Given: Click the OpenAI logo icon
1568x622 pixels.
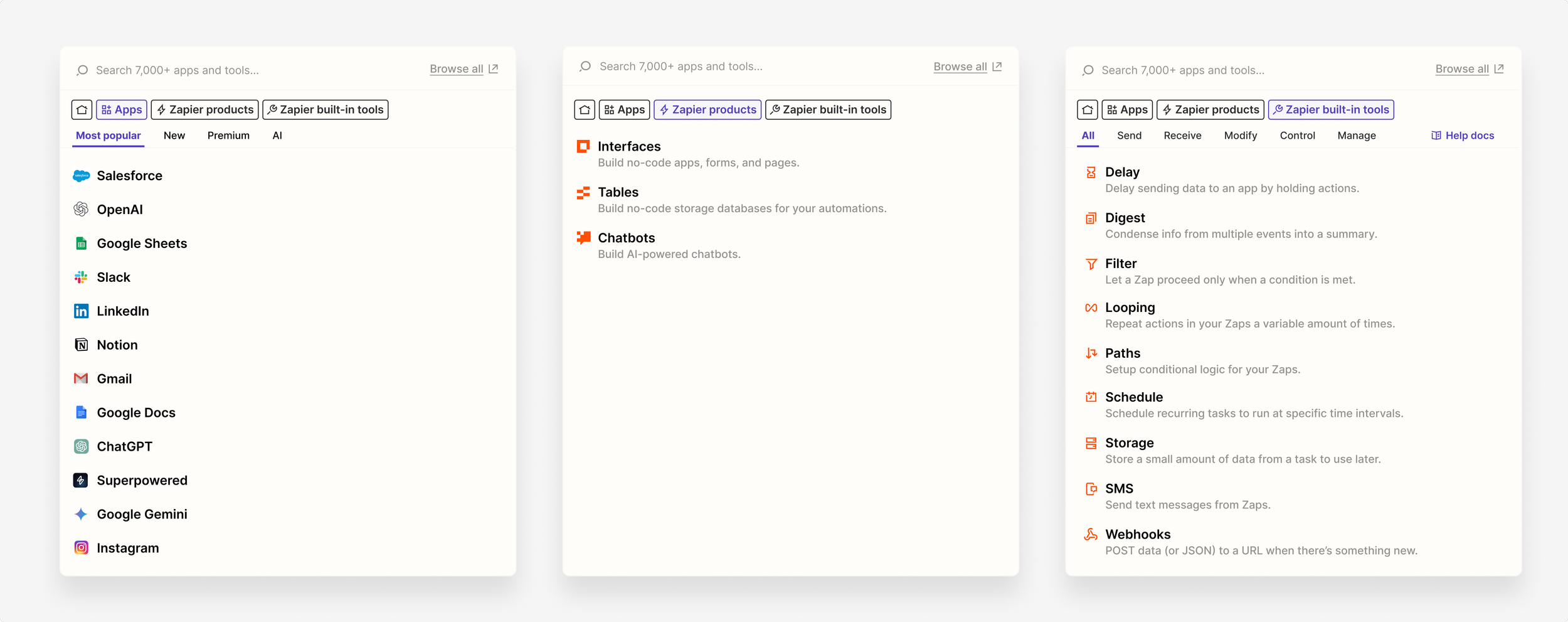Looking at the screenshot, I should pos(81,209).
